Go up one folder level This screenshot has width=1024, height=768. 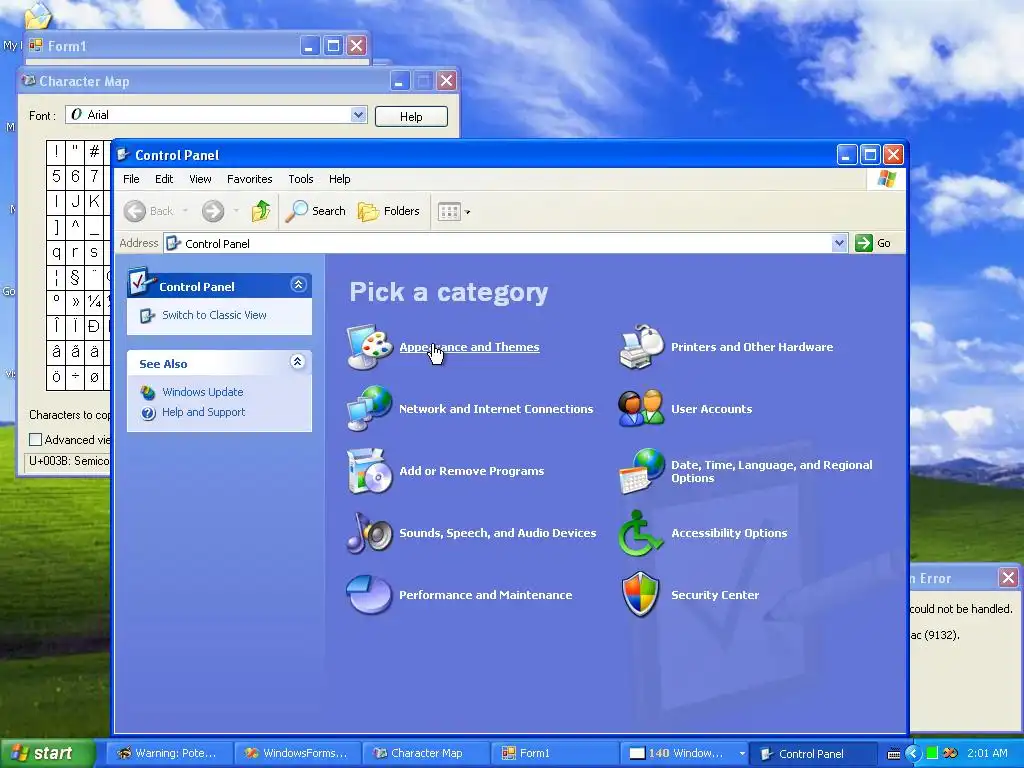(261, 211)
